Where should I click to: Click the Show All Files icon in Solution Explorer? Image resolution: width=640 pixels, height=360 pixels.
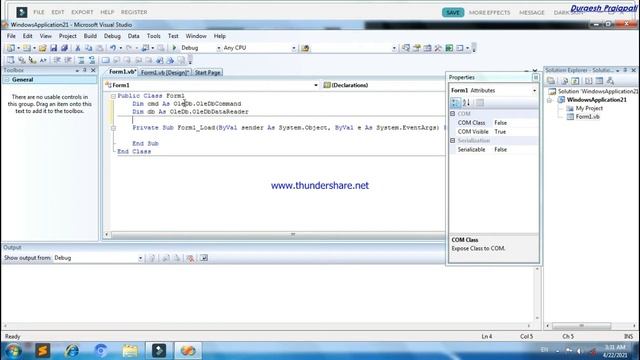click(x=565, y=81)
